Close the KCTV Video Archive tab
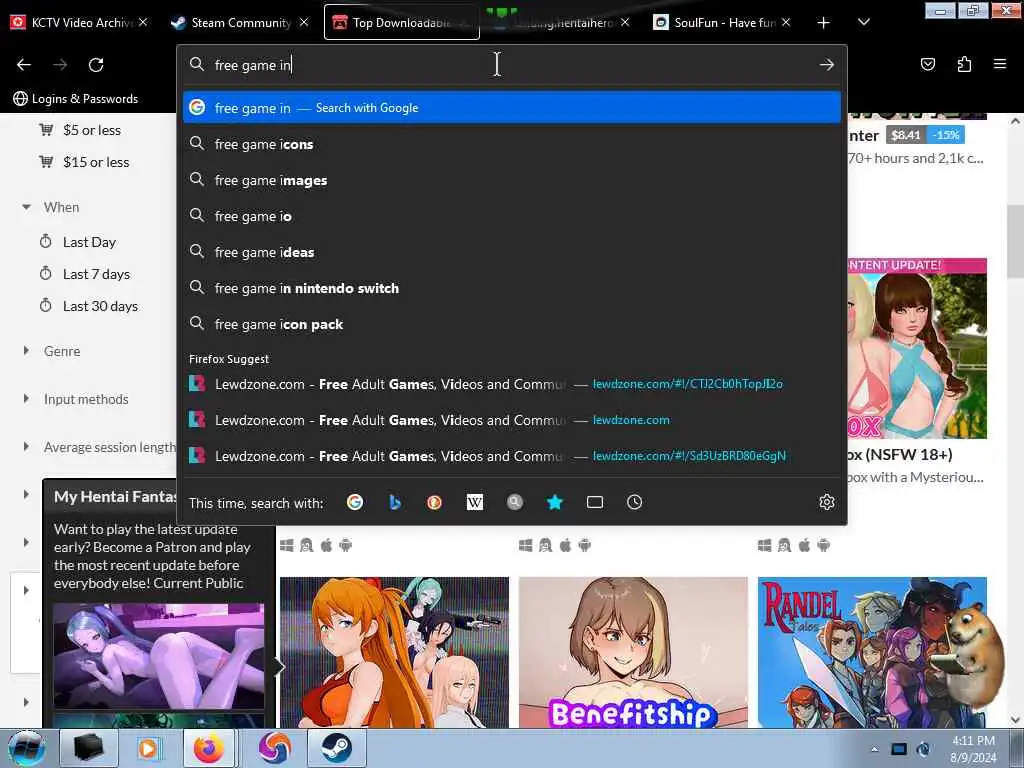The height and width of the screenshot is (768, 1024). pyautogui.click(x=143, y=22)
